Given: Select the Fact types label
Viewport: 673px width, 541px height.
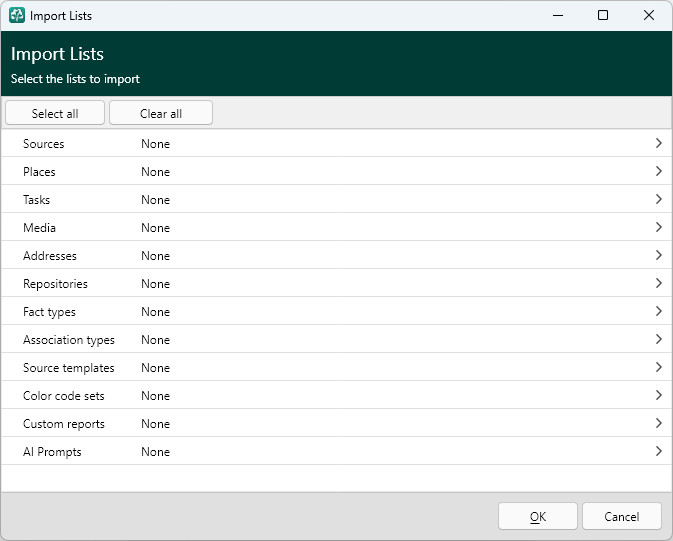Looking at the screenshot, I should tap(49, 312).
